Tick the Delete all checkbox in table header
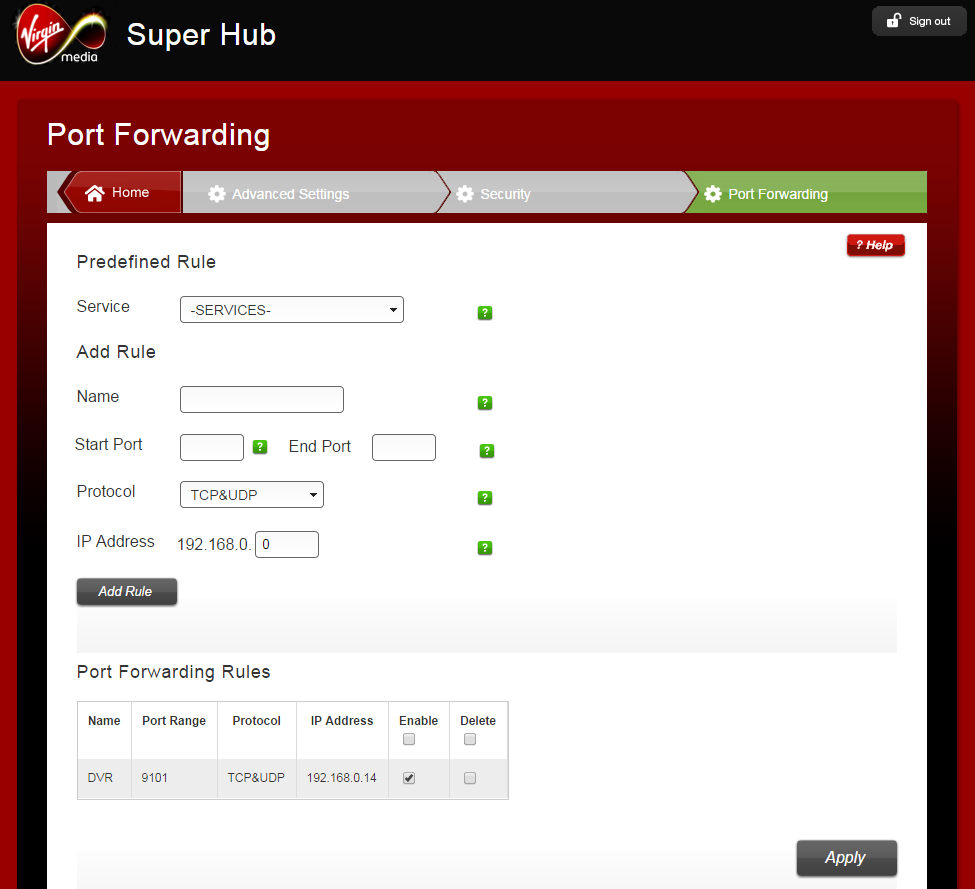The height and width of the screenshot is (889, 975). click(x=470, y=740)
